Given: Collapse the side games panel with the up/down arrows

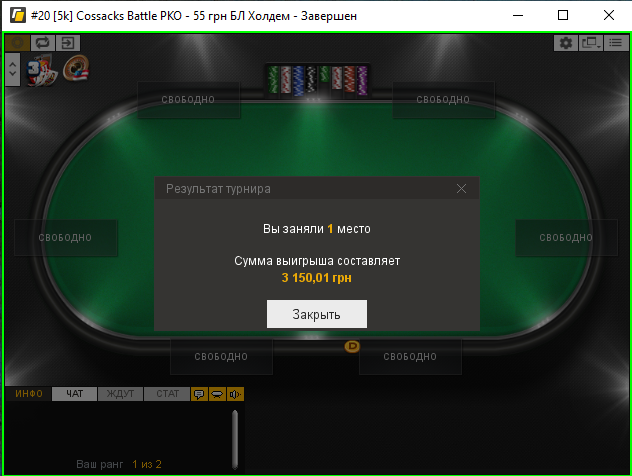Looking at the screenshot, I should (12, 69).
